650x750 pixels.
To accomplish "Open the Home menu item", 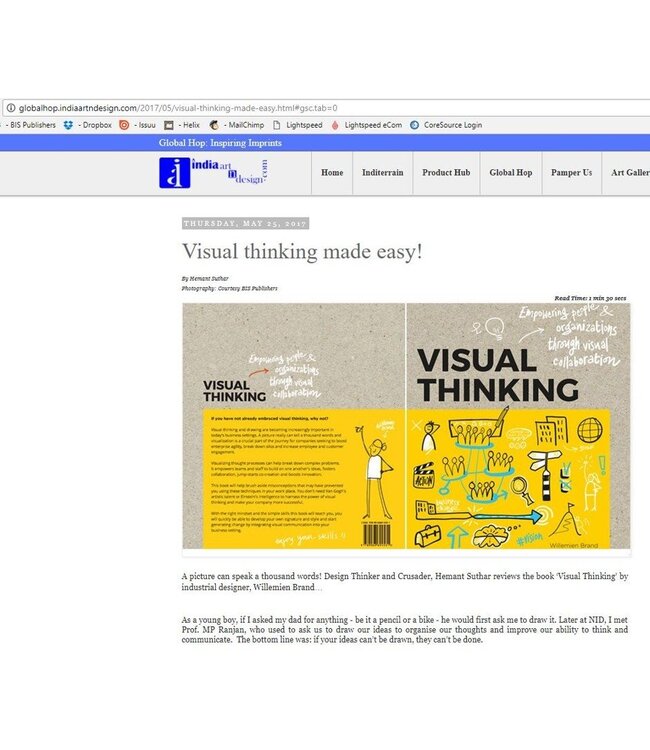I will [x=332, y=173].
